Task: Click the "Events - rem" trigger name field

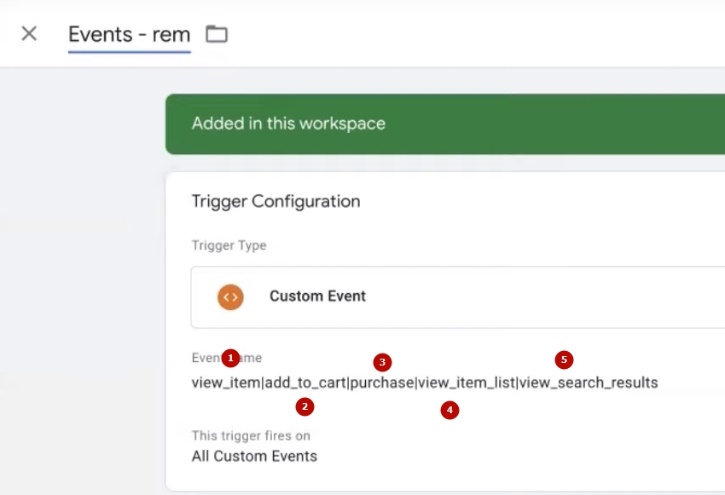Action: coord(129,35)
